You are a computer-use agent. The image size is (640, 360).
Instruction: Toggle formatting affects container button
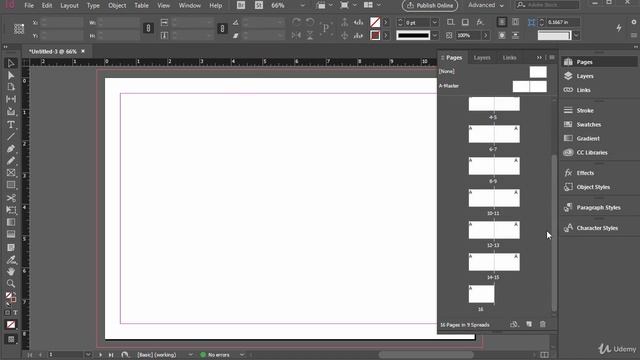[7, 313]
